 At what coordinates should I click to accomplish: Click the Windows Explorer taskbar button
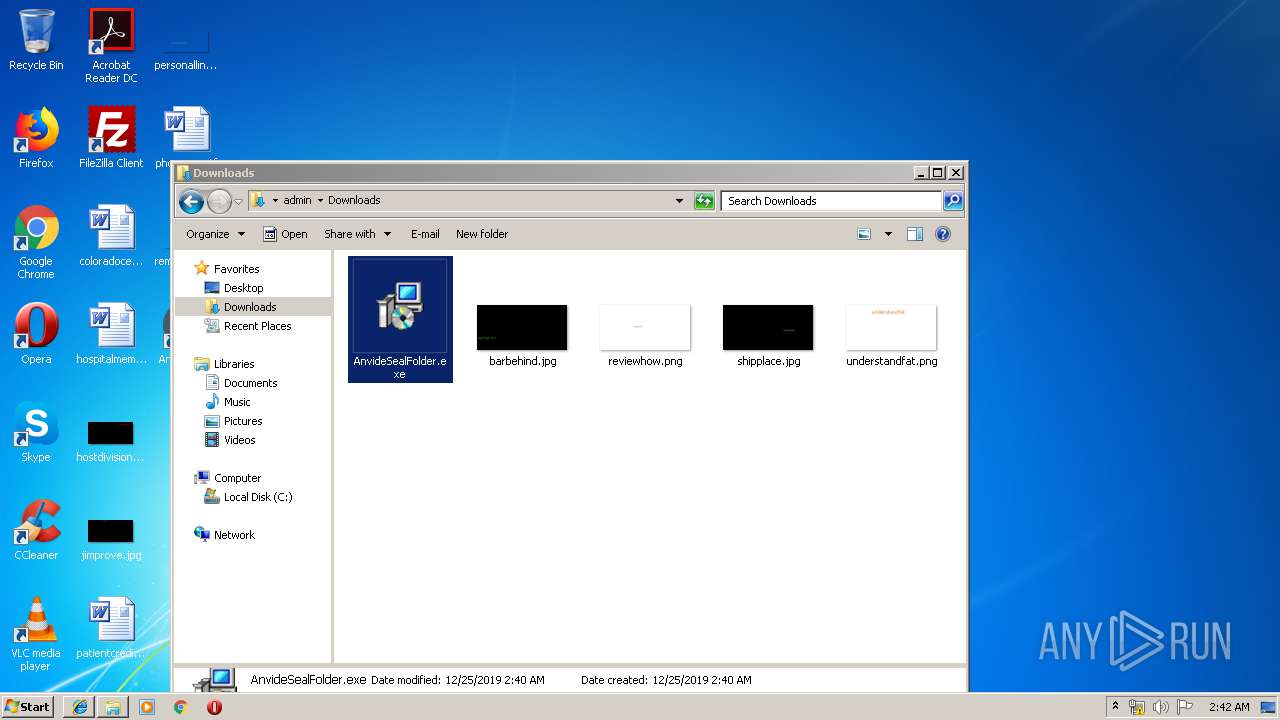pos(113,707)
